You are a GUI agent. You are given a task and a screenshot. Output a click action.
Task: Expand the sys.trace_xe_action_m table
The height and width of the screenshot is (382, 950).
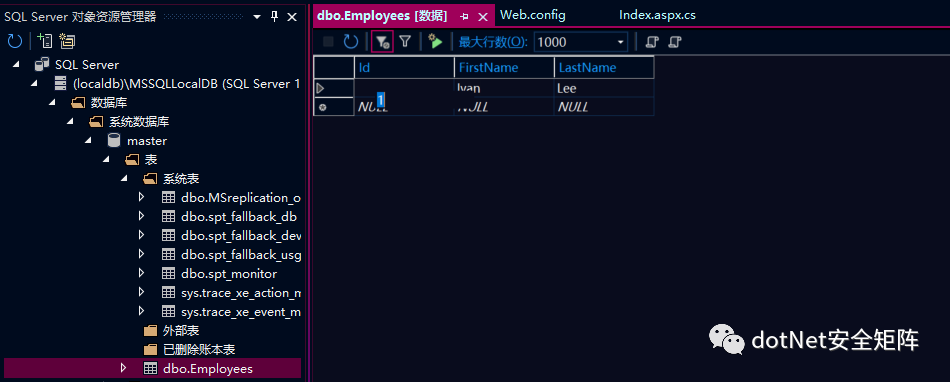[x=142, y=292]
